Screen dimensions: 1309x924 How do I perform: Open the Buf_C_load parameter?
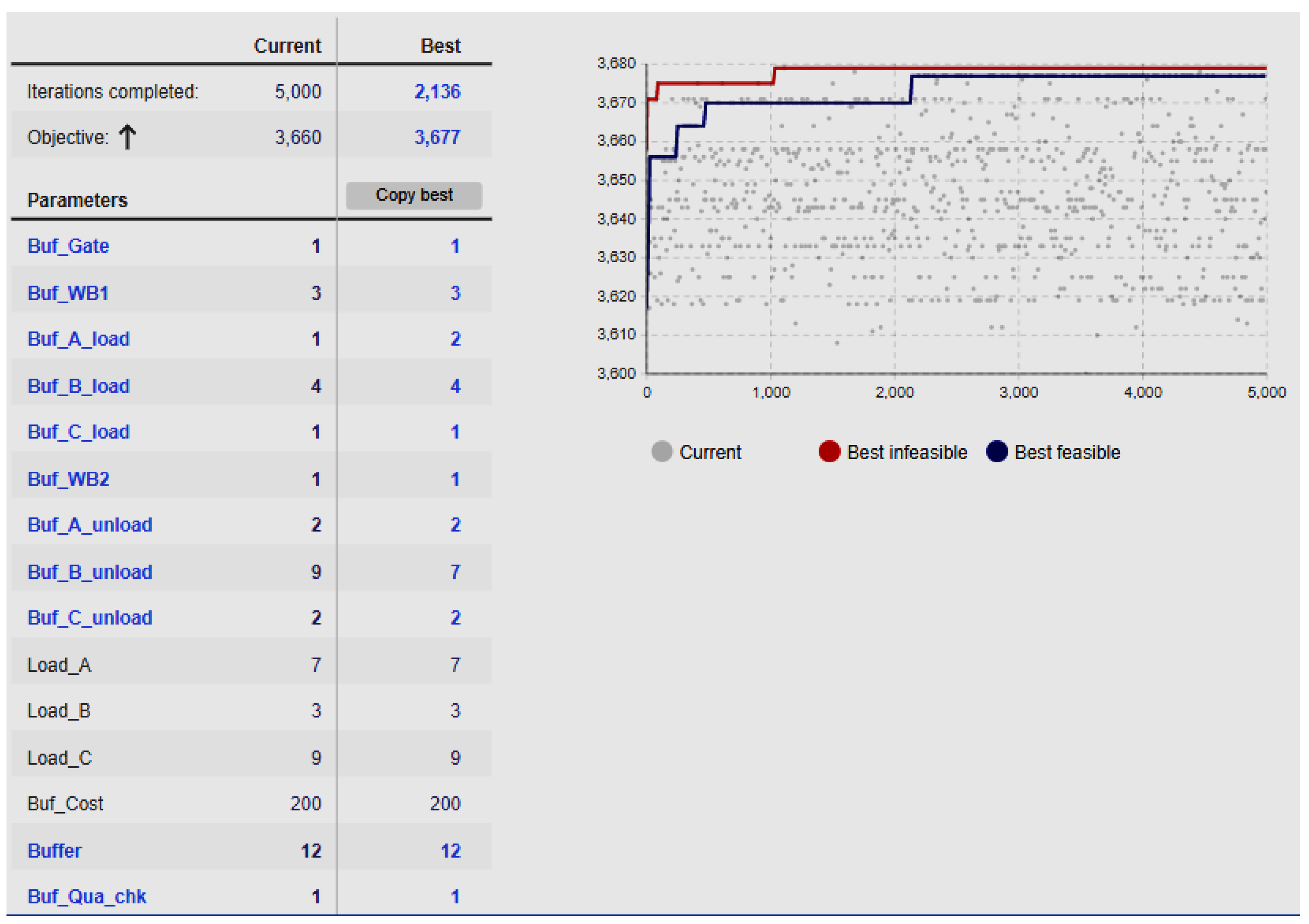click(x=78, y=432)
